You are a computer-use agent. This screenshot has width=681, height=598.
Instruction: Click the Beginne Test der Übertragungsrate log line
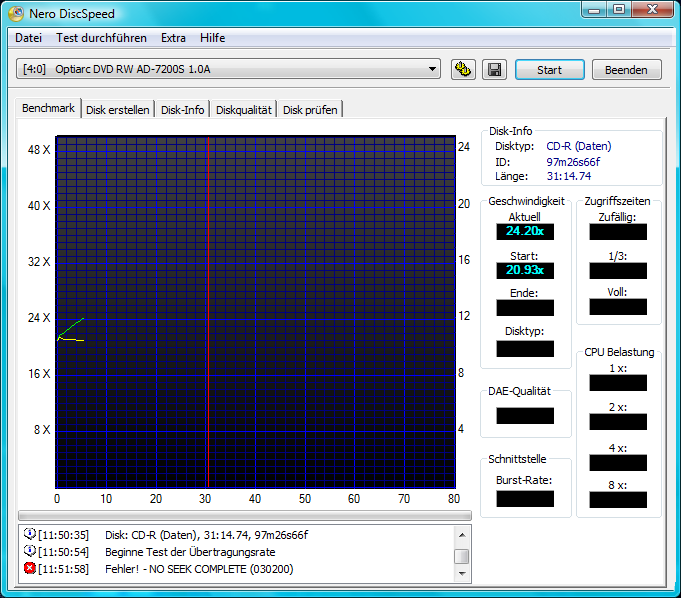coord(190,552)
